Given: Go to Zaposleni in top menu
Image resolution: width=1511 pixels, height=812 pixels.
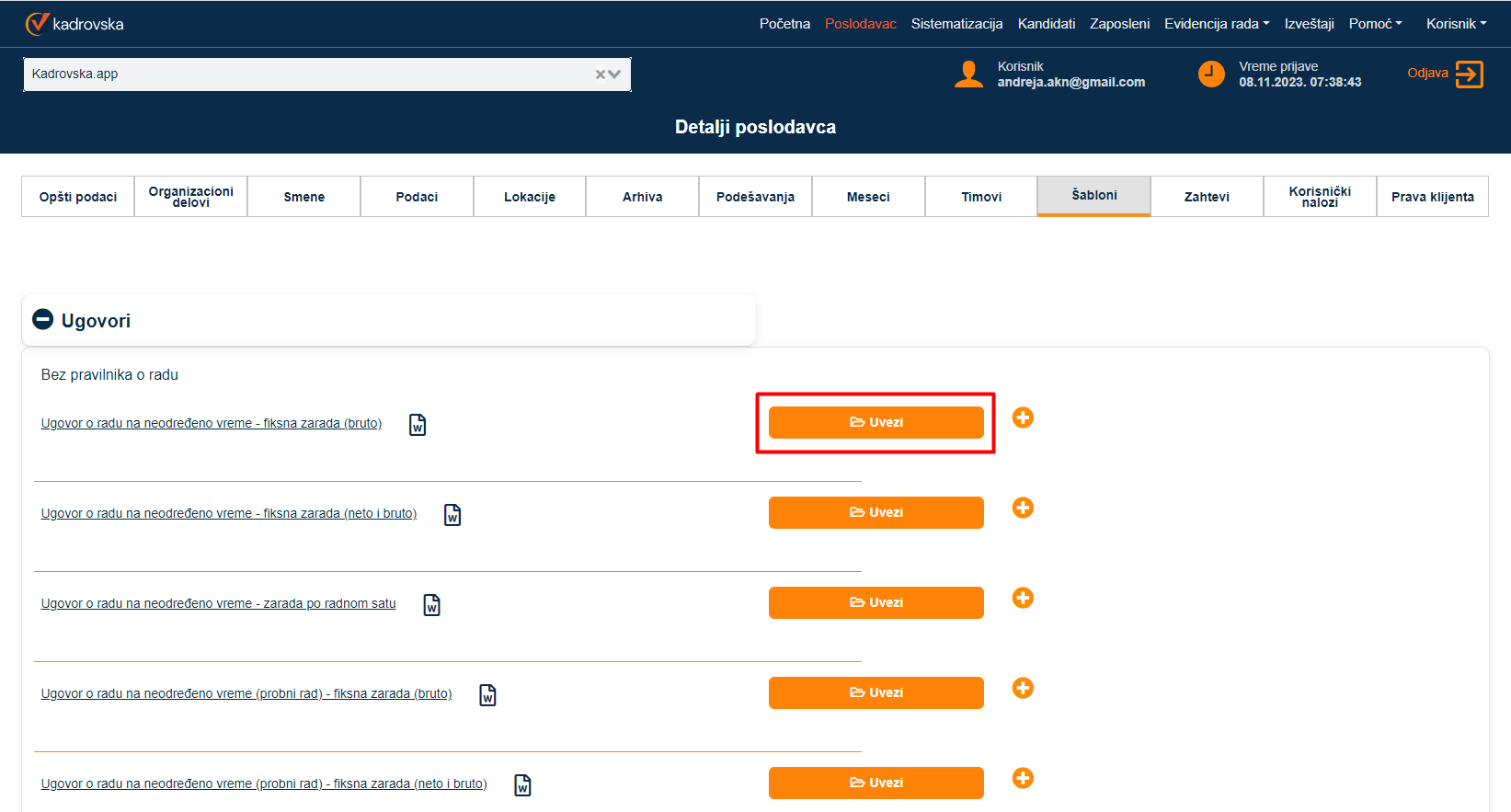Looking at the screenshot, I should [x=1119, y=24].
